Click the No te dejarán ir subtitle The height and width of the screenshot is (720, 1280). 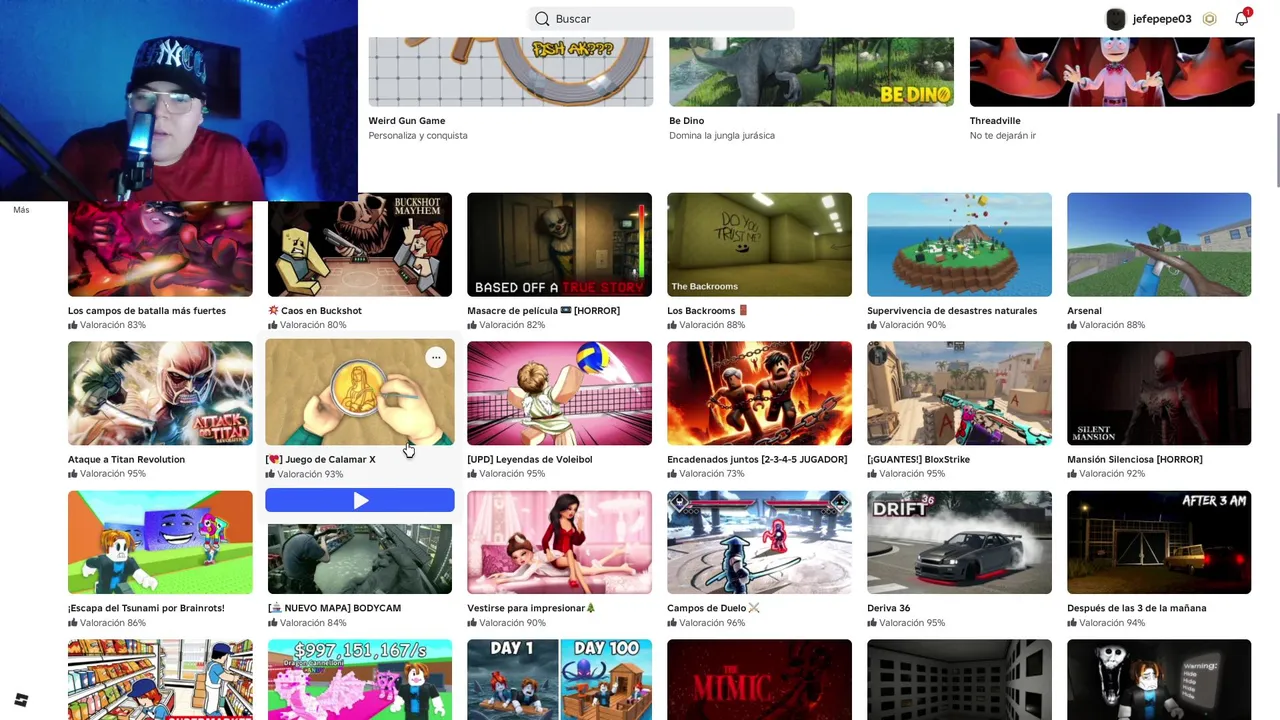coord(1002,136)
